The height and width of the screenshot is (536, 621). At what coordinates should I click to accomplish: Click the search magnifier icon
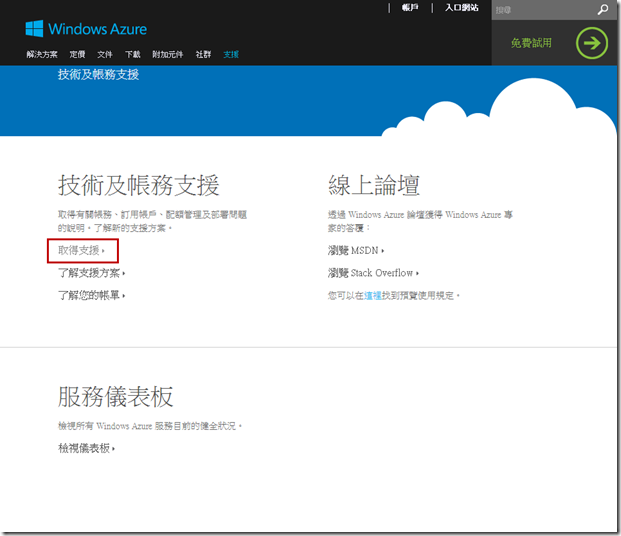tap(603, 10)
